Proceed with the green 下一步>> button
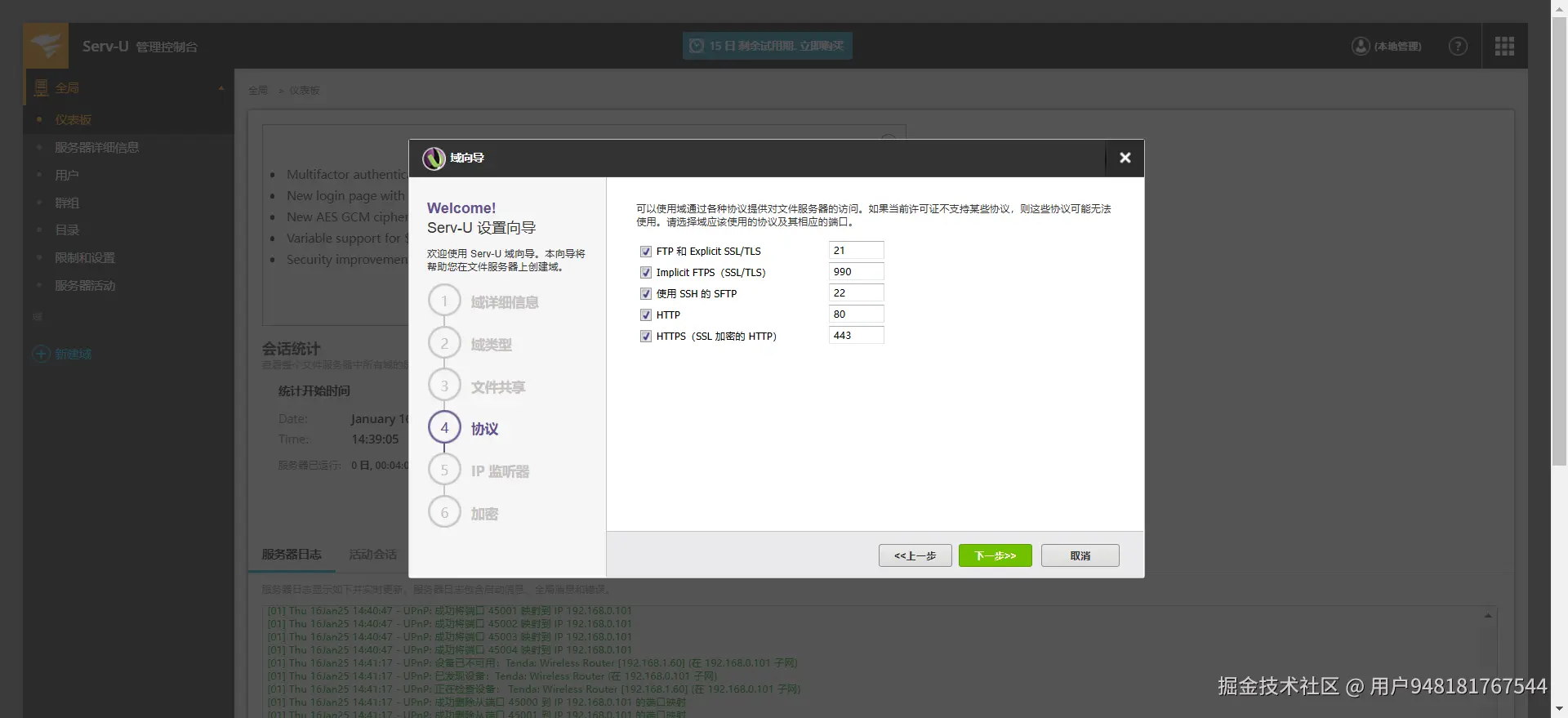 coord(995,555)
